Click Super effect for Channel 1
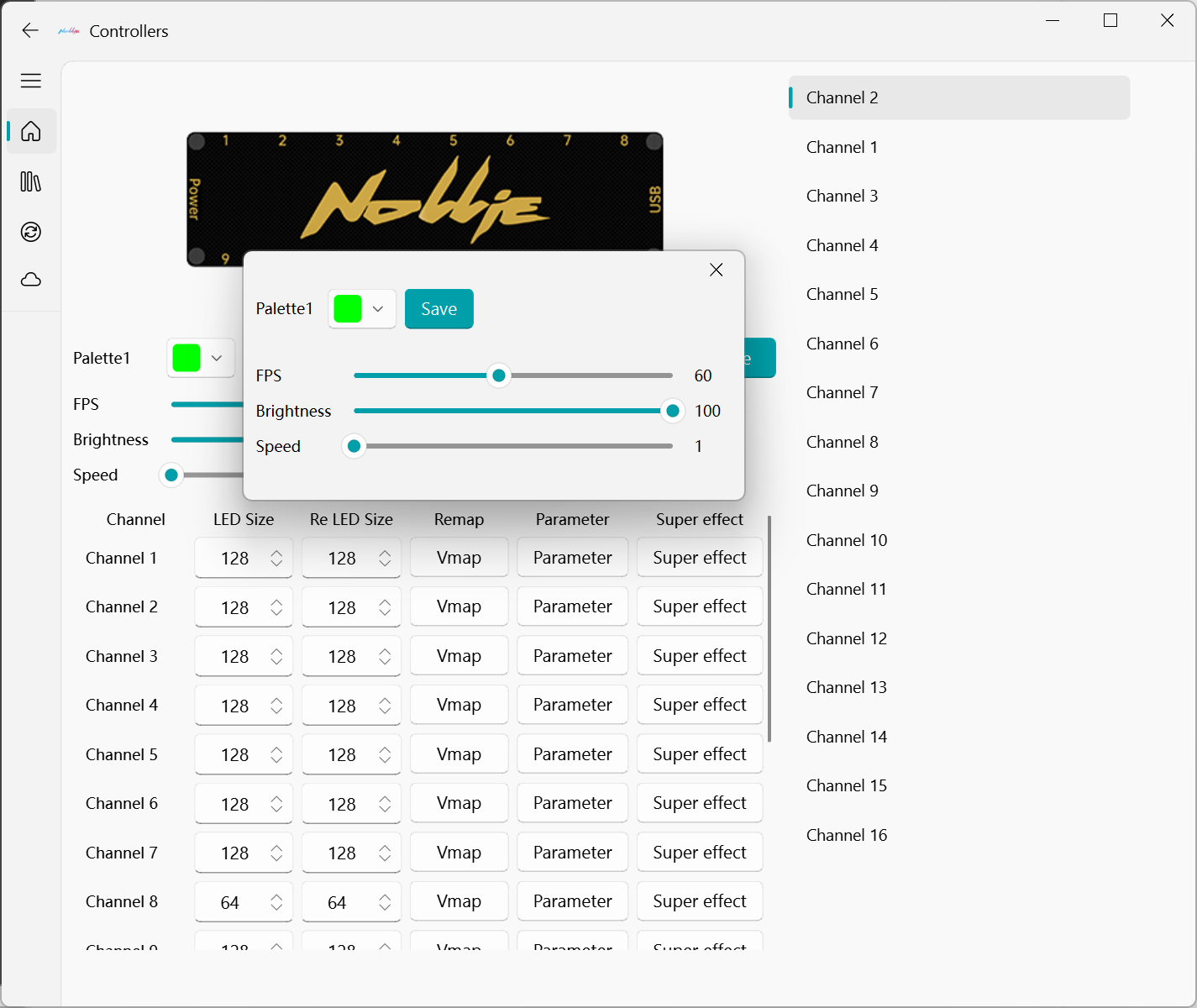1197x1008 pixels. pos(699,558)
